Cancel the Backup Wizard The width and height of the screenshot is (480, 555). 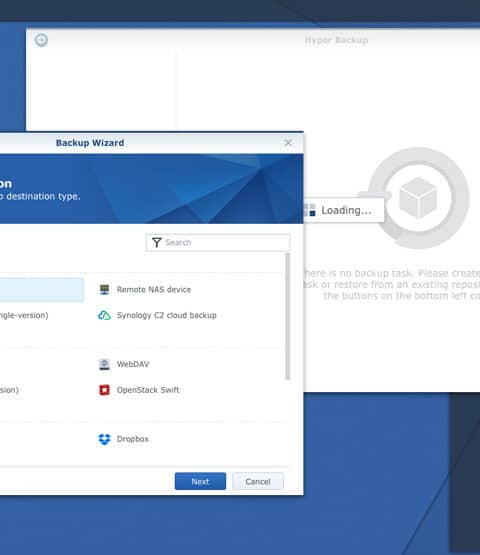258,481
